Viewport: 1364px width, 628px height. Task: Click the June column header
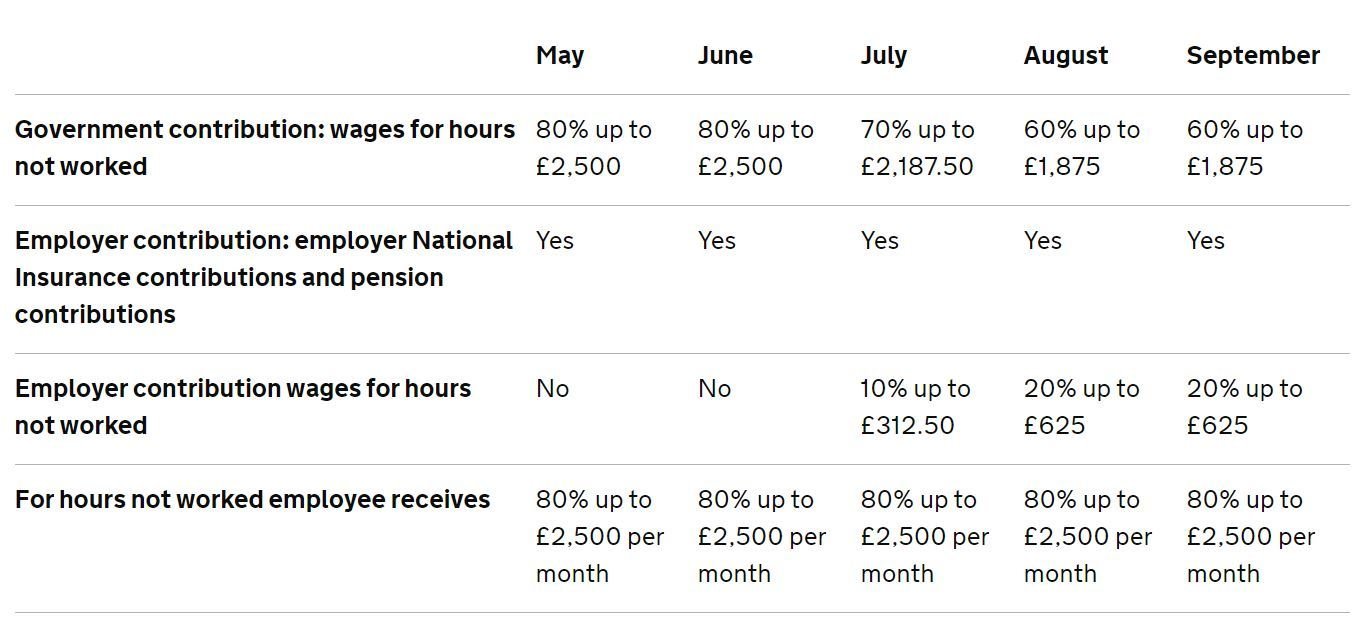click(725, 55)
